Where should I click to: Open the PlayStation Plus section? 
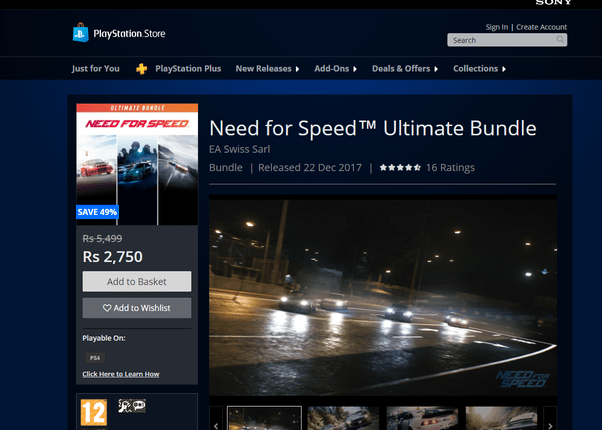coord(188,69)
